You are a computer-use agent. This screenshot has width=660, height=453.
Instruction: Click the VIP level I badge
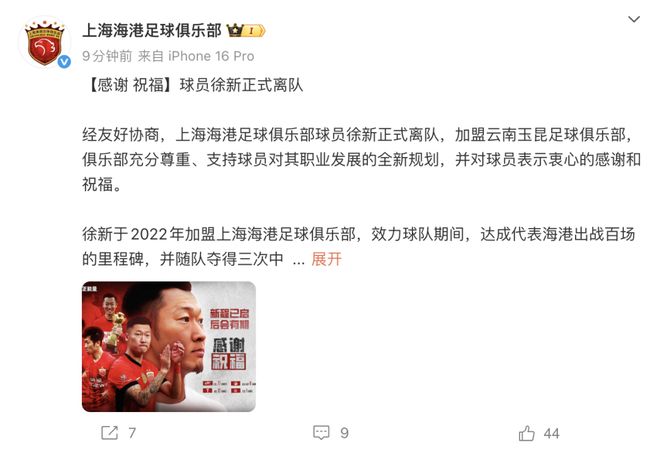[x=254, y=31]
